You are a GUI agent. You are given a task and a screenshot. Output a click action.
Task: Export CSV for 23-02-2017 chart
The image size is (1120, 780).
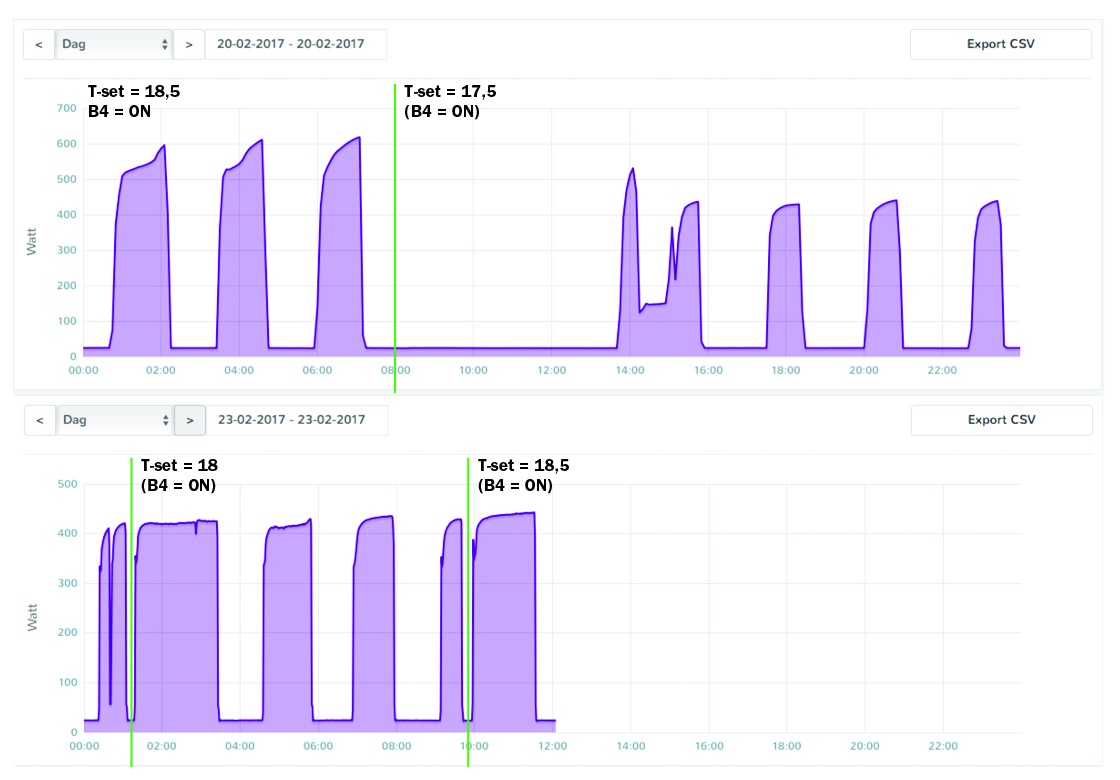(x=1001, y=420)
